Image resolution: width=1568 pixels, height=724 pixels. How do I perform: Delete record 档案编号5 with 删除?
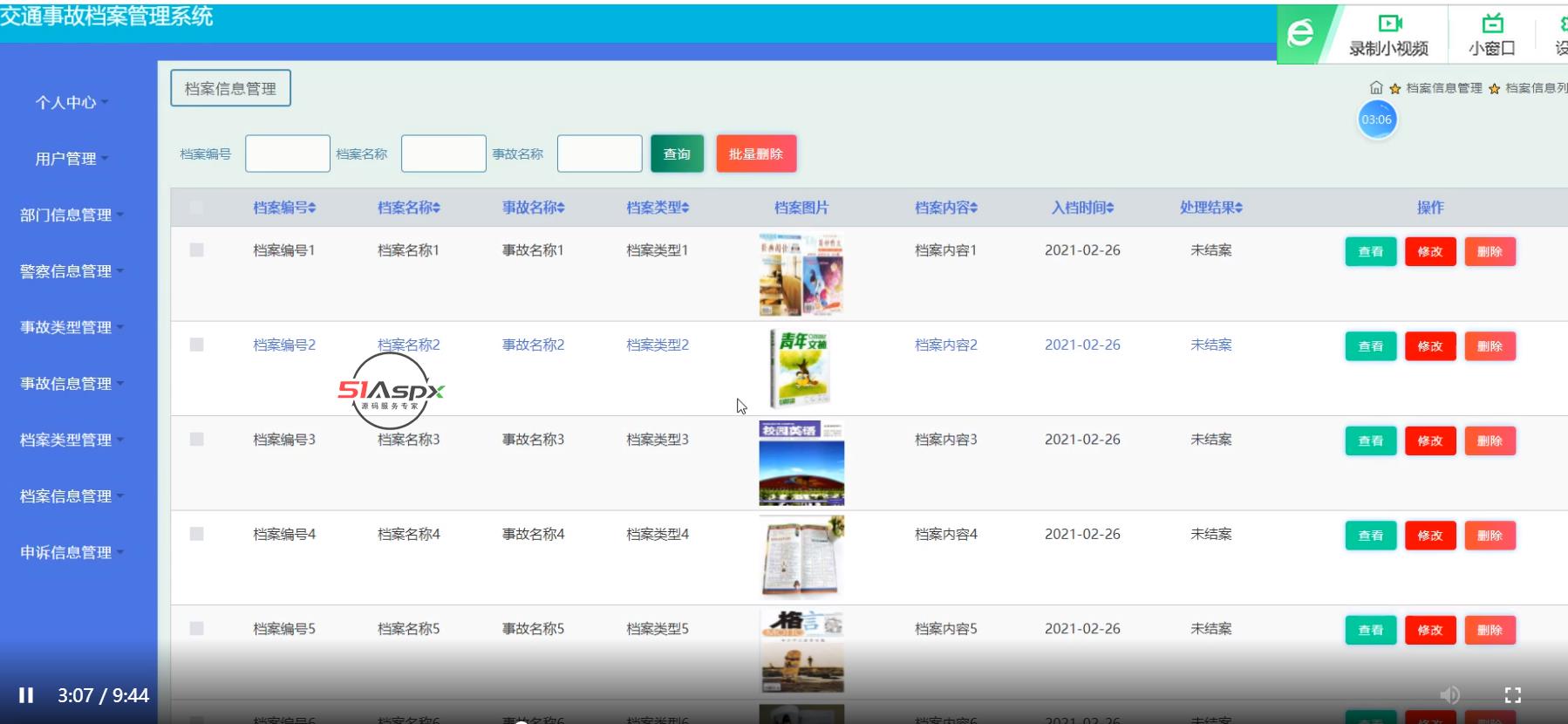(x=1490, y=630)
